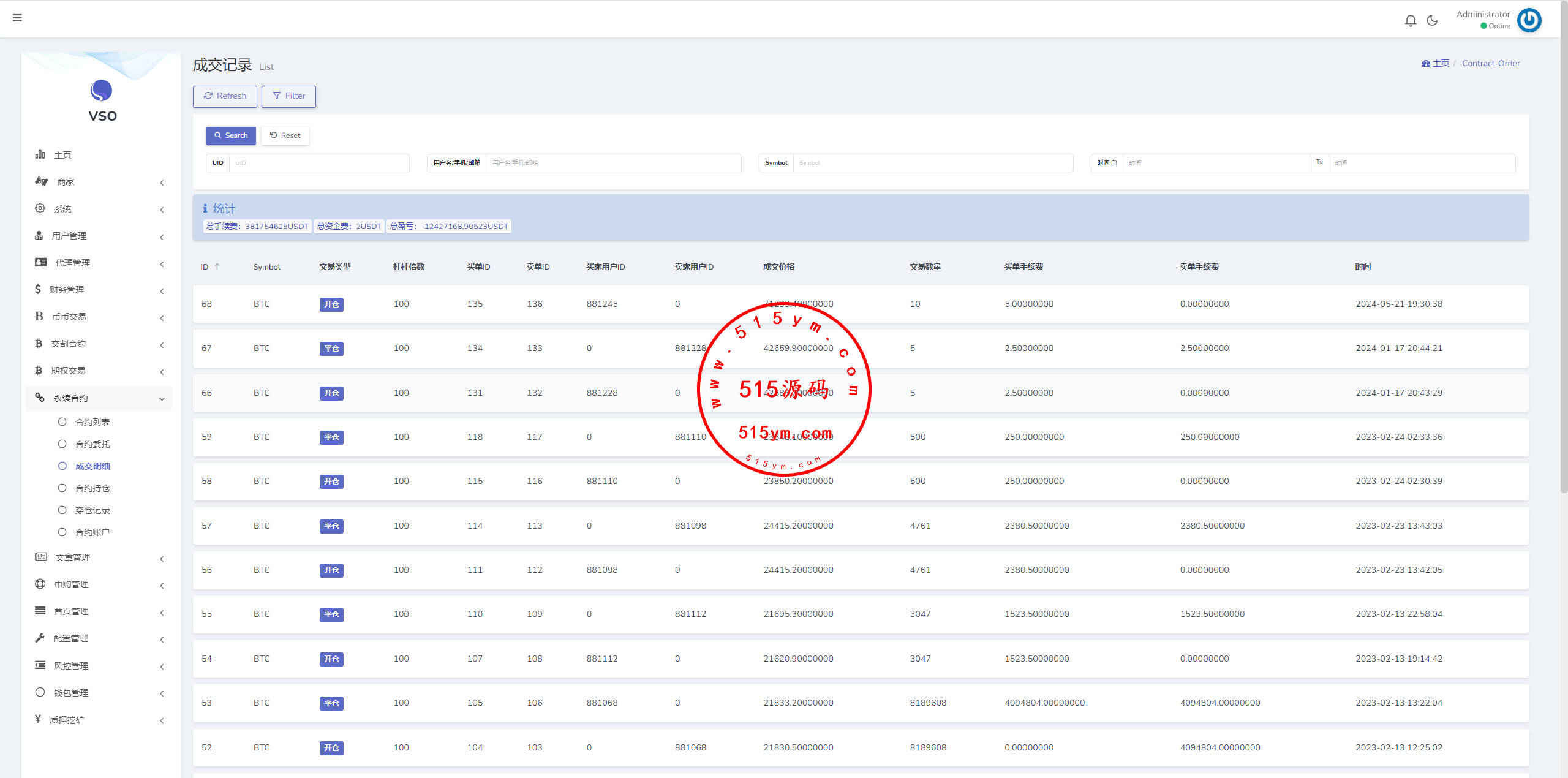Select 合约列表 radio circle
1568x778 pixels.
(x=62, y=421)
